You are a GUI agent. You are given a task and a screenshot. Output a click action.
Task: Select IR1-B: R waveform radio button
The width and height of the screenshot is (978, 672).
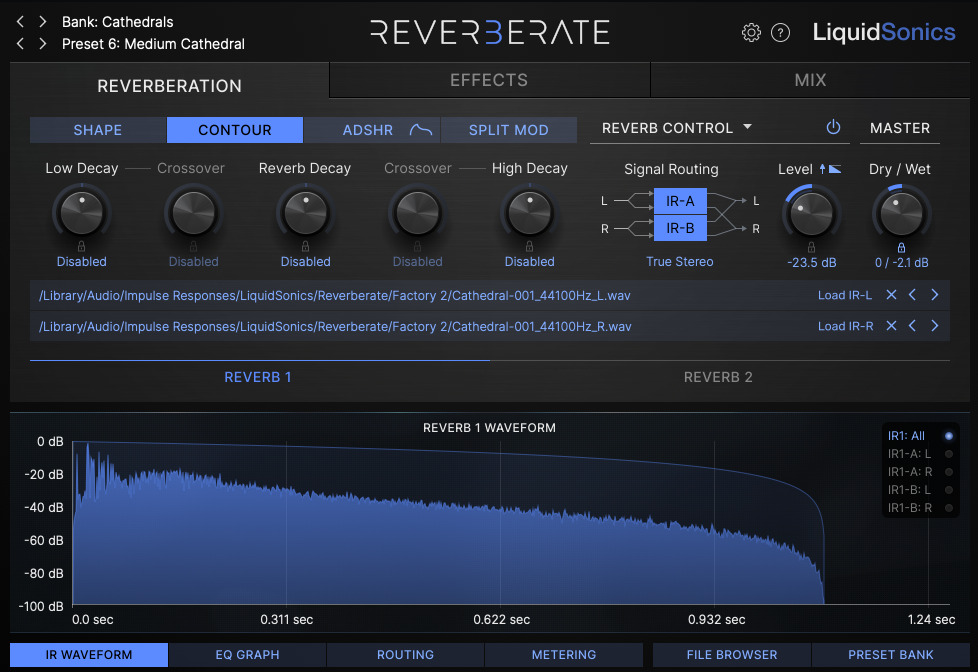coord(949,508)
